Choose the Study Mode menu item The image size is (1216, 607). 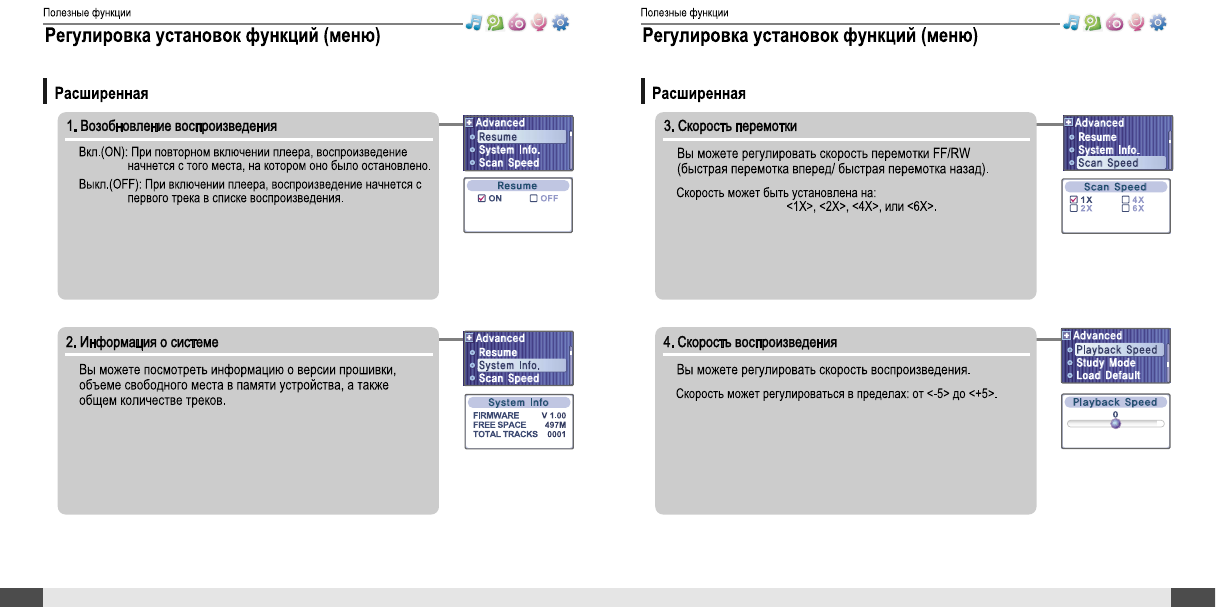(x=1106, y=363)
